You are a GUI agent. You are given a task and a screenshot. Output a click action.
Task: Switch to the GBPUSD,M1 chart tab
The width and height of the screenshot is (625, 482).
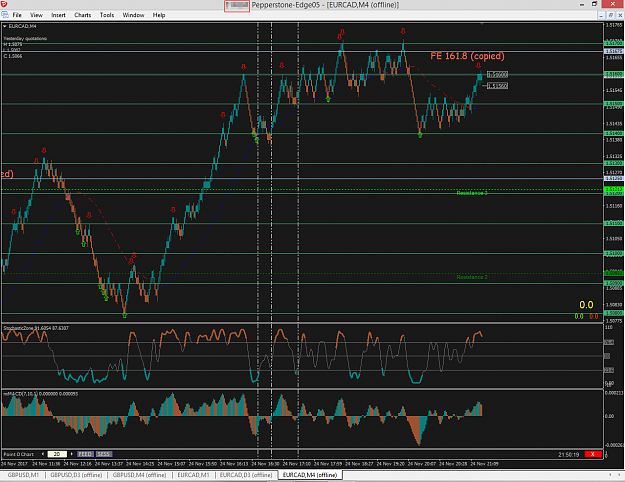point(23,475)
